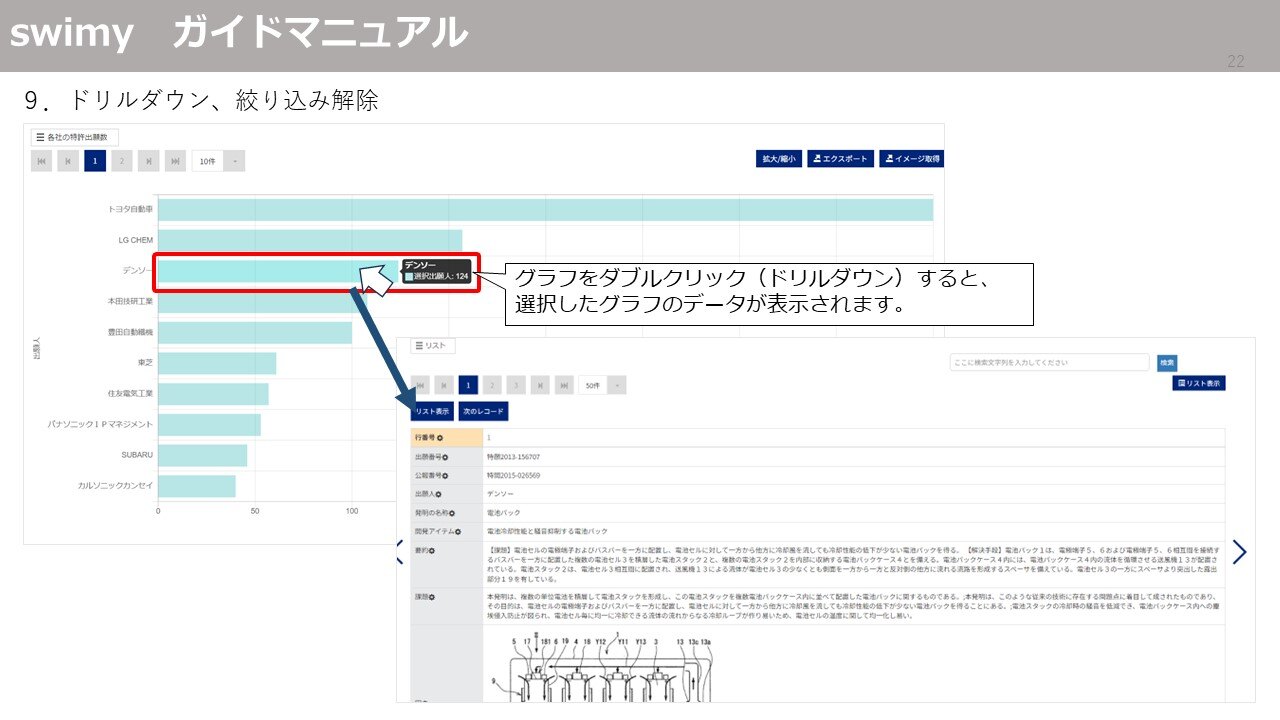The height and width of the screenshot is (720, 1280).
Task: Go to next page in list pagination
Action: (x=541, y=384)
